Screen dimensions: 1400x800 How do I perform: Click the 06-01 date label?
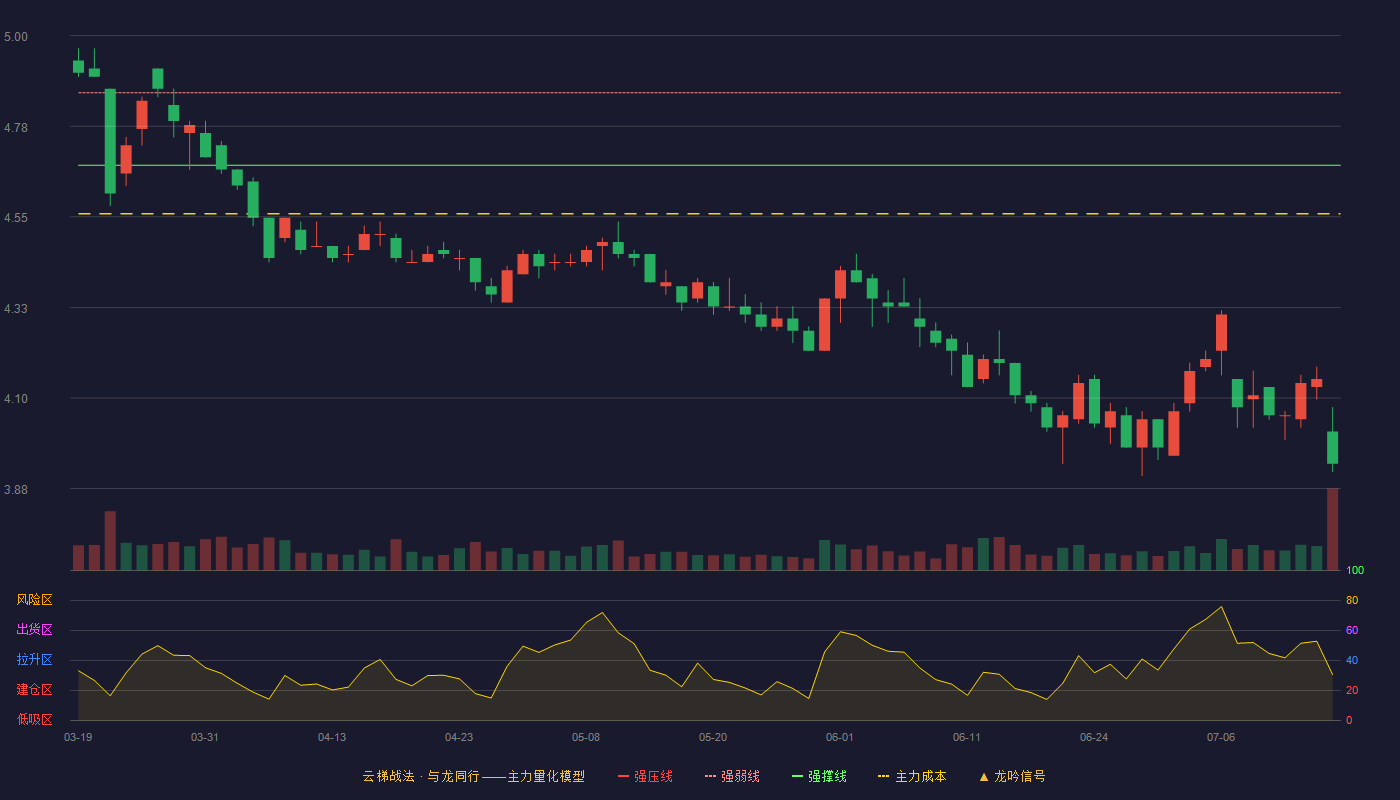click(840, 737)
